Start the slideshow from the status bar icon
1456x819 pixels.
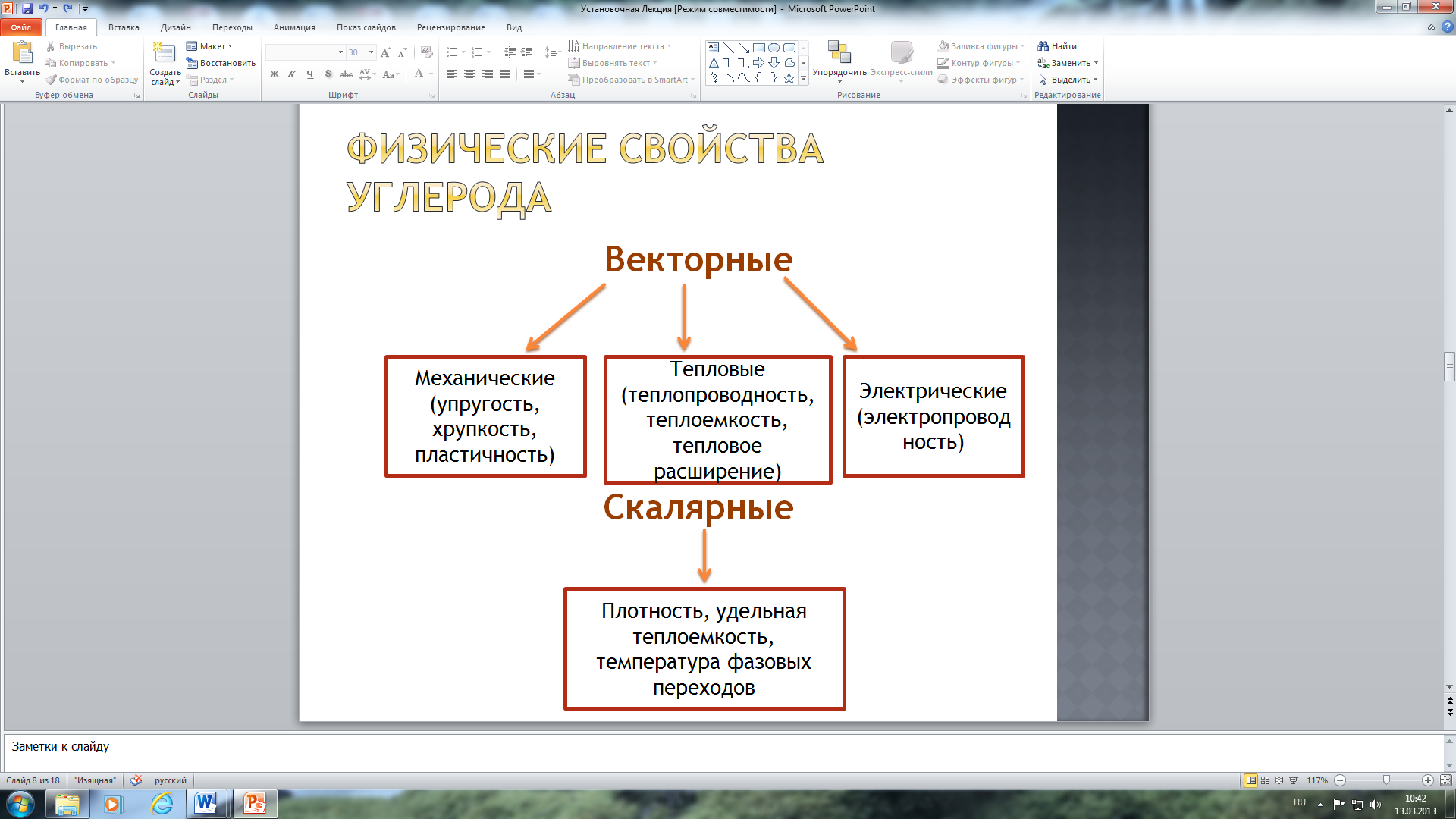pyautogui.click(x=1294, y=780)
